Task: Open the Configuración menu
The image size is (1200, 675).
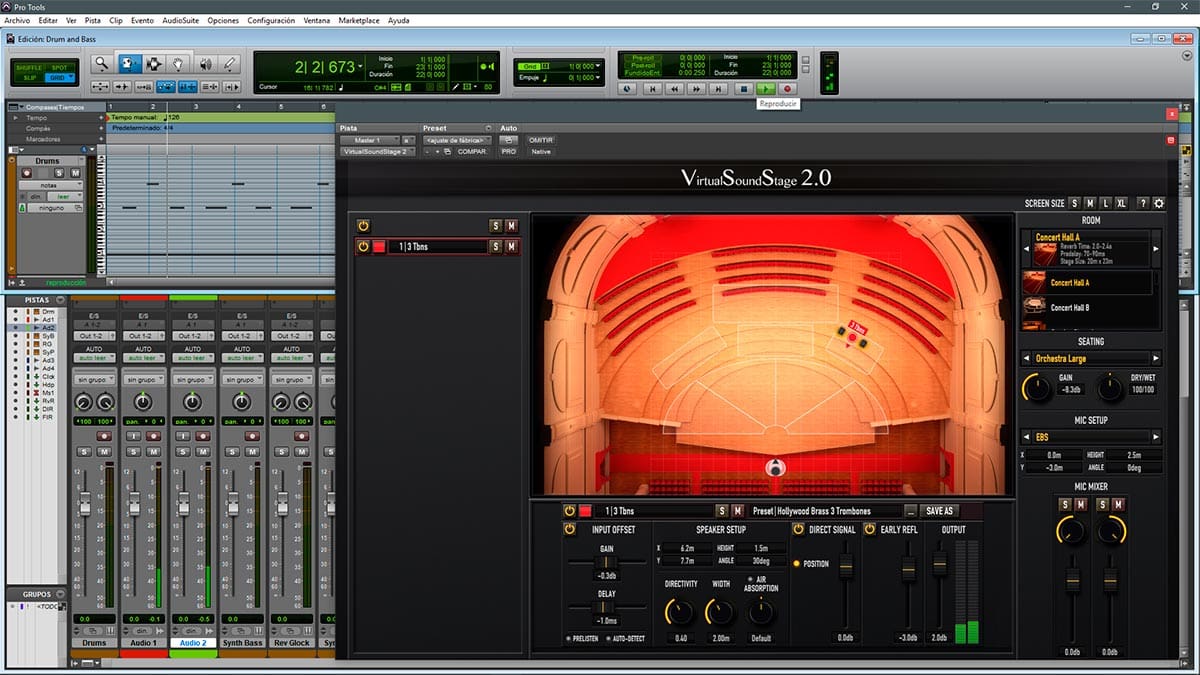Action: 271,20
